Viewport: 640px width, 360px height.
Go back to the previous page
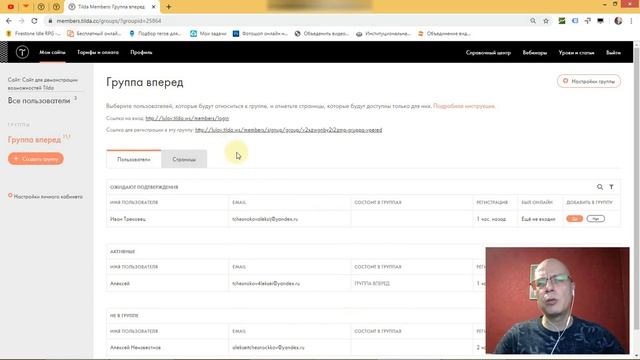9,21
